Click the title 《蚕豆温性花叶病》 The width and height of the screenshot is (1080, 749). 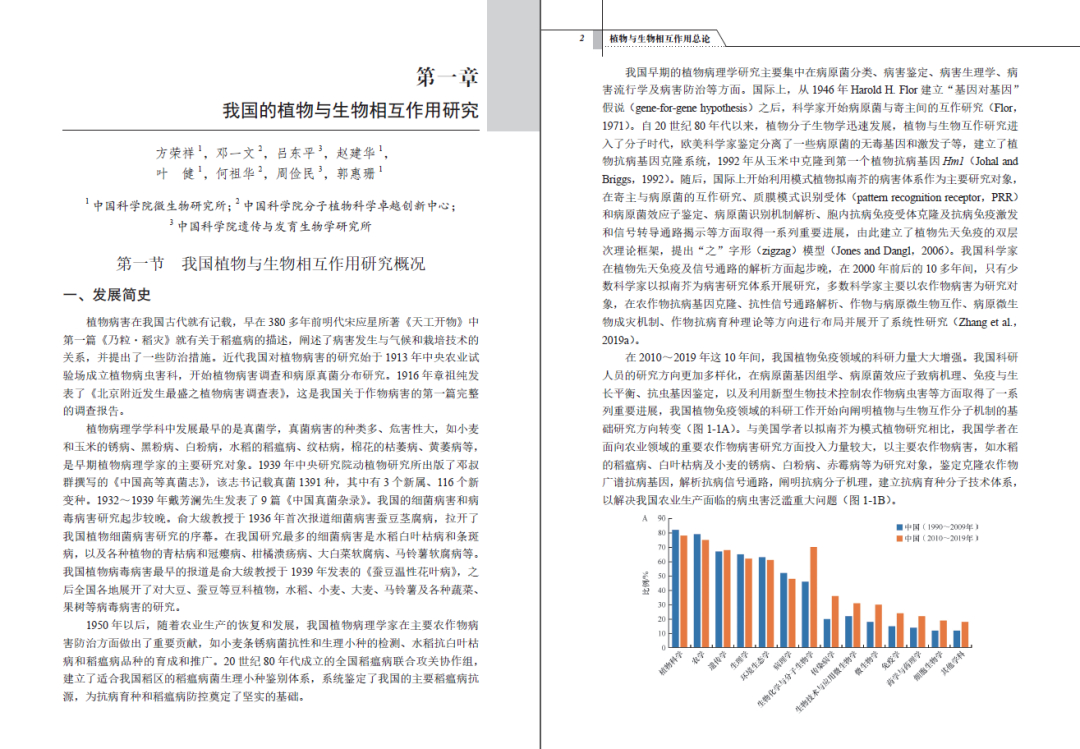415,572
